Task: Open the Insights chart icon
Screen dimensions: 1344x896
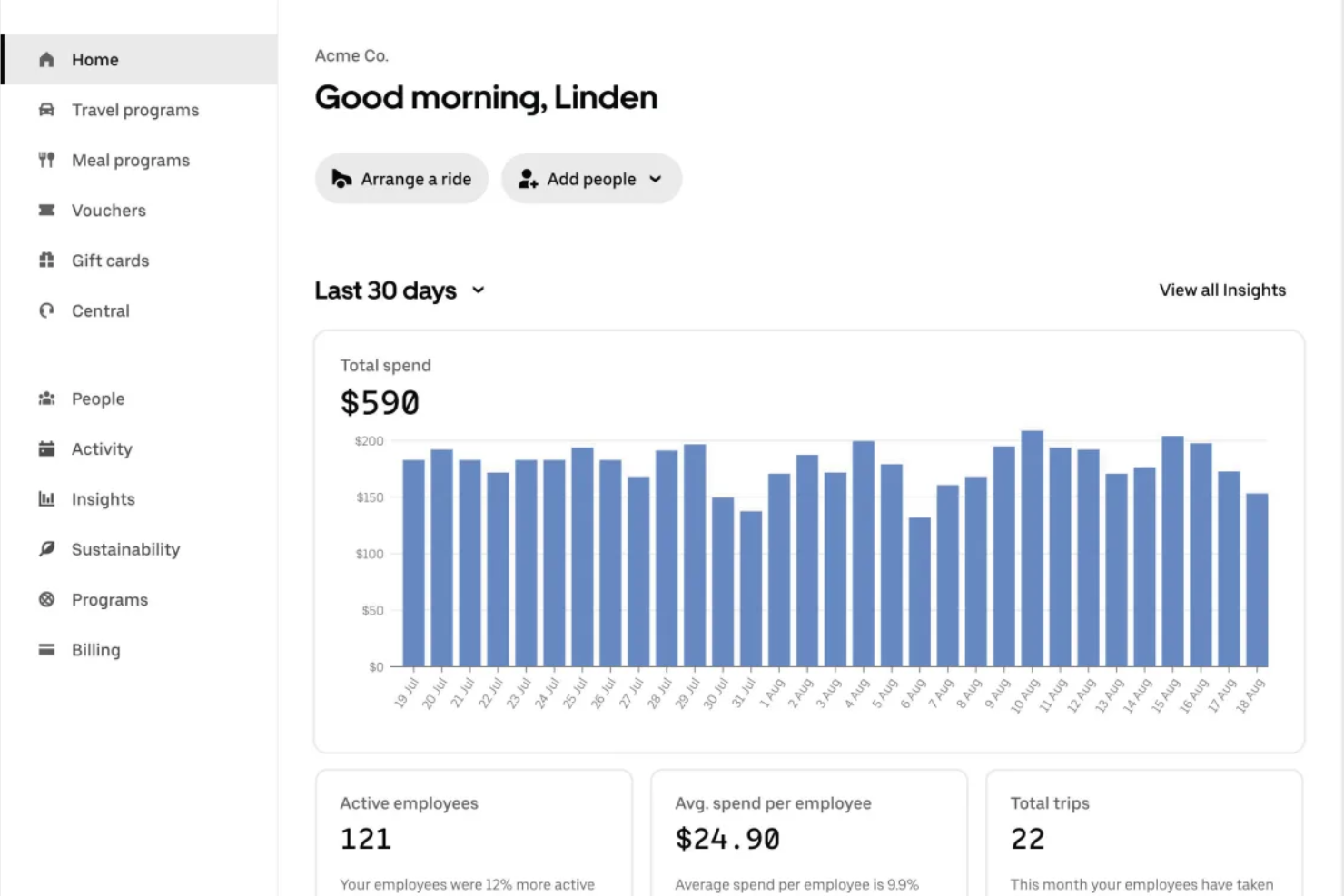Action: tap(46, 498)
